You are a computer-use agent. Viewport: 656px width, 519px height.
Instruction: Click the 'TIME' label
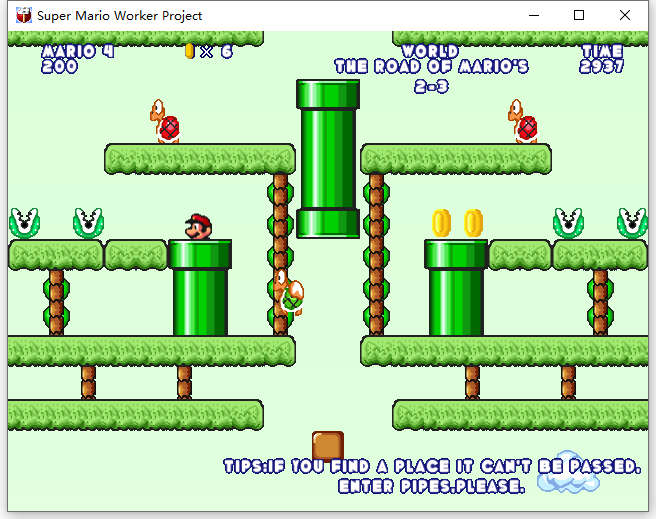tap(602, 51)
